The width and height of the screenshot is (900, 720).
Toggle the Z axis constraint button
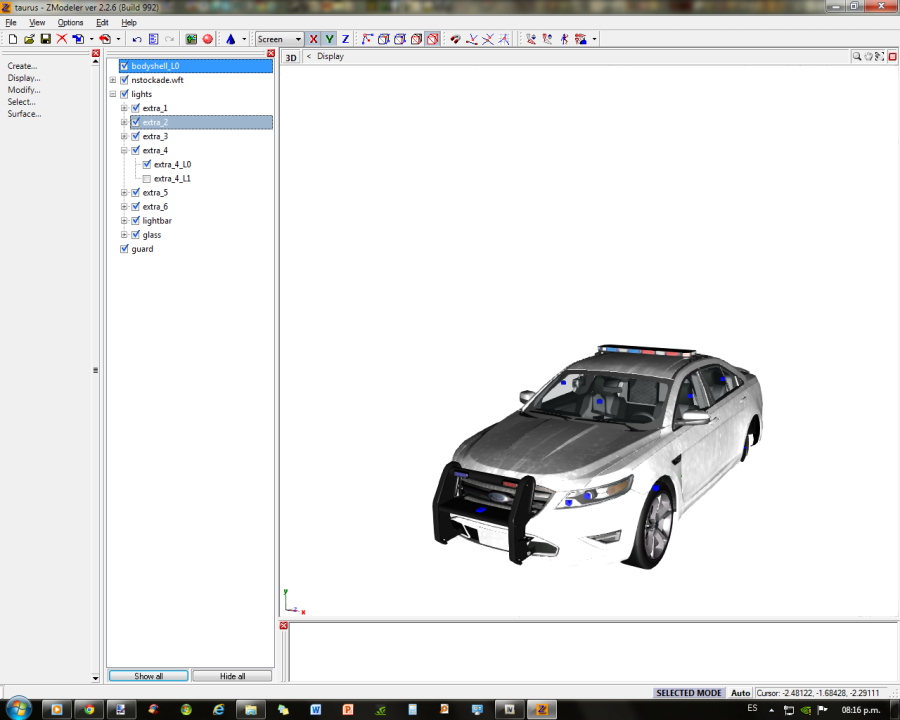point(345,39)
